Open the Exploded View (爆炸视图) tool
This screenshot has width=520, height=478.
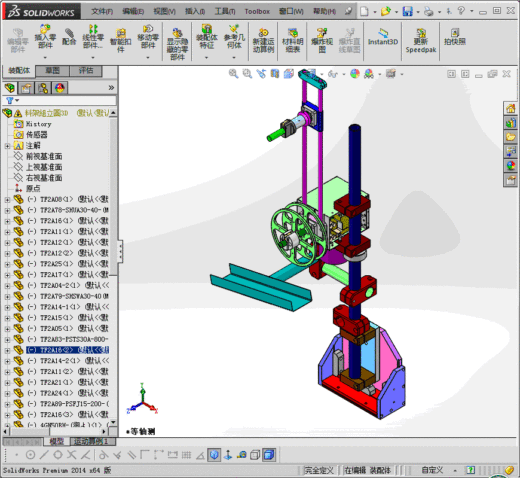pyautogui.click(x=322, y=41)
